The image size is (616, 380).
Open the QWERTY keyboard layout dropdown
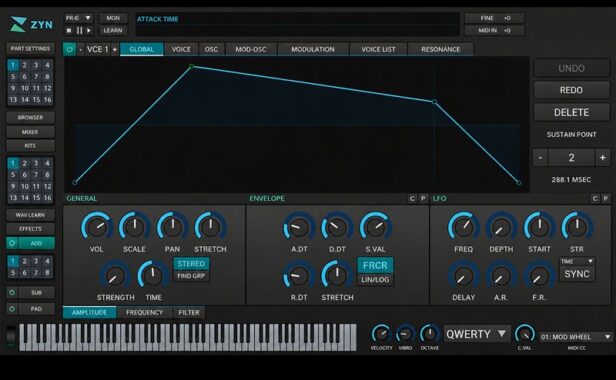click(x=476, y=334)
